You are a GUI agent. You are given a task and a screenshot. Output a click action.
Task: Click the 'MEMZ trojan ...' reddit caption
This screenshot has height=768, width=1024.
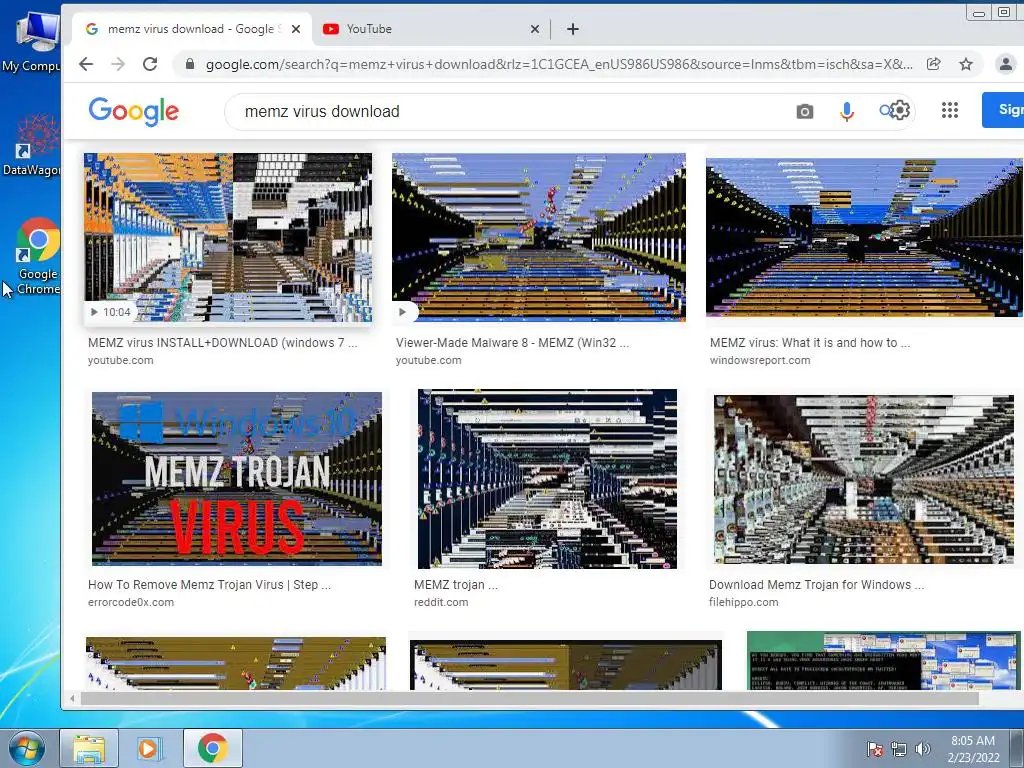[x=456, y=584]
